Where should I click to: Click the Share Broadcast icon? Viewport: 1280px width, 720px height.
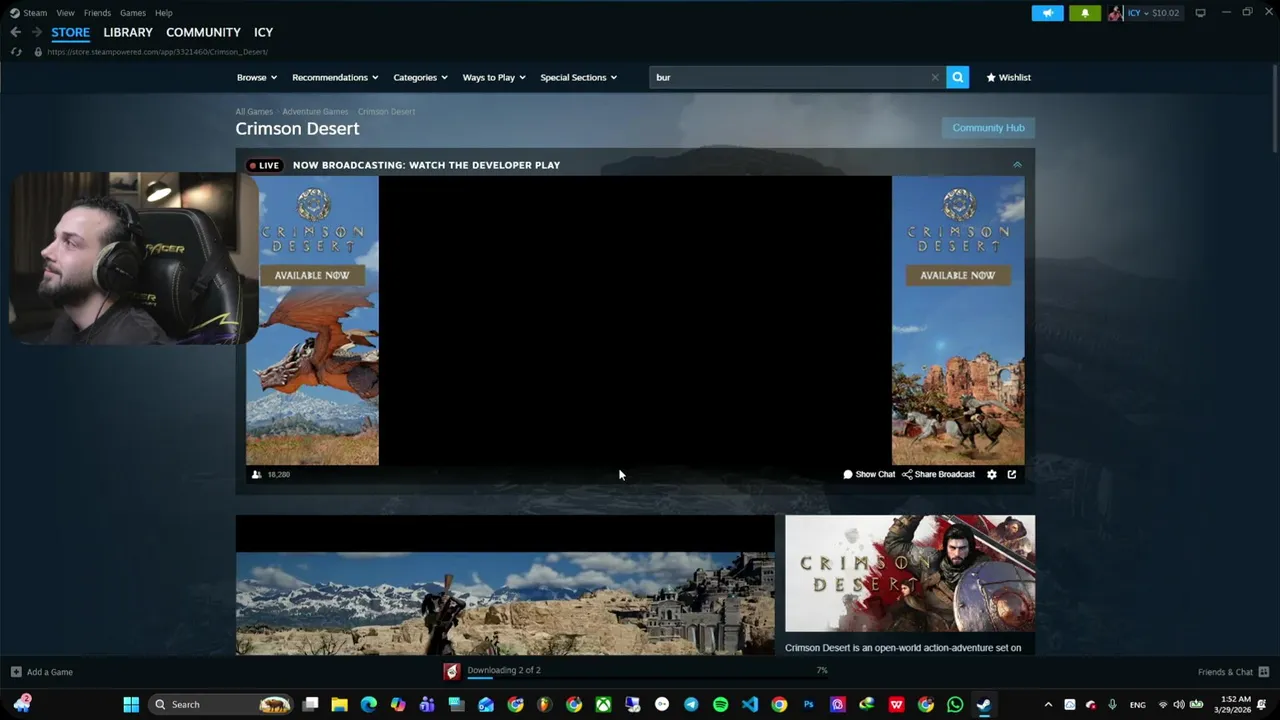point(907,474)
